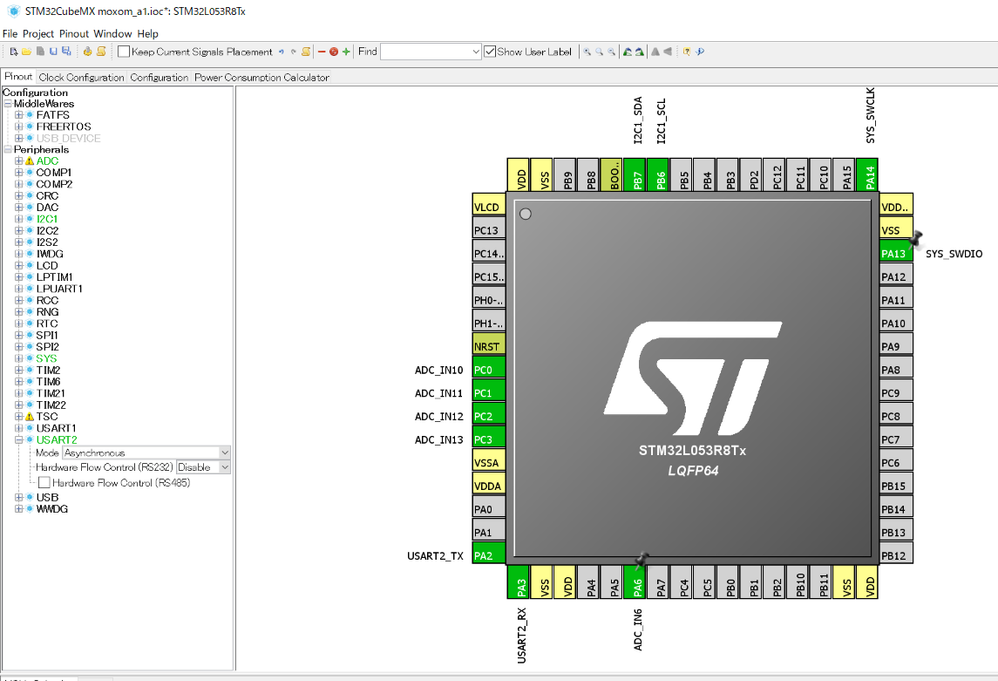Click the orange gear generate code icon
Screen dimensions: 998x681
(87, 52)
